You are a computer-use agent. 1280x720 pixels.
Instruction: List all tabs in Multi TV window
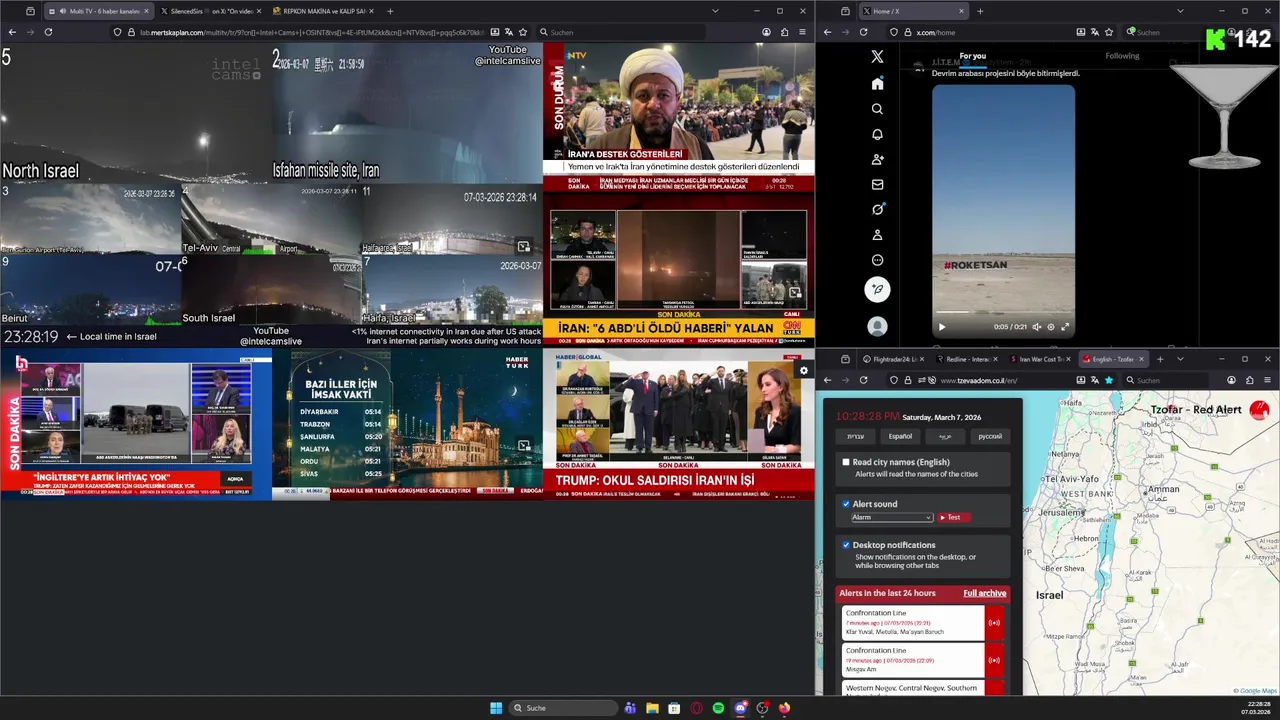[715, 11]
